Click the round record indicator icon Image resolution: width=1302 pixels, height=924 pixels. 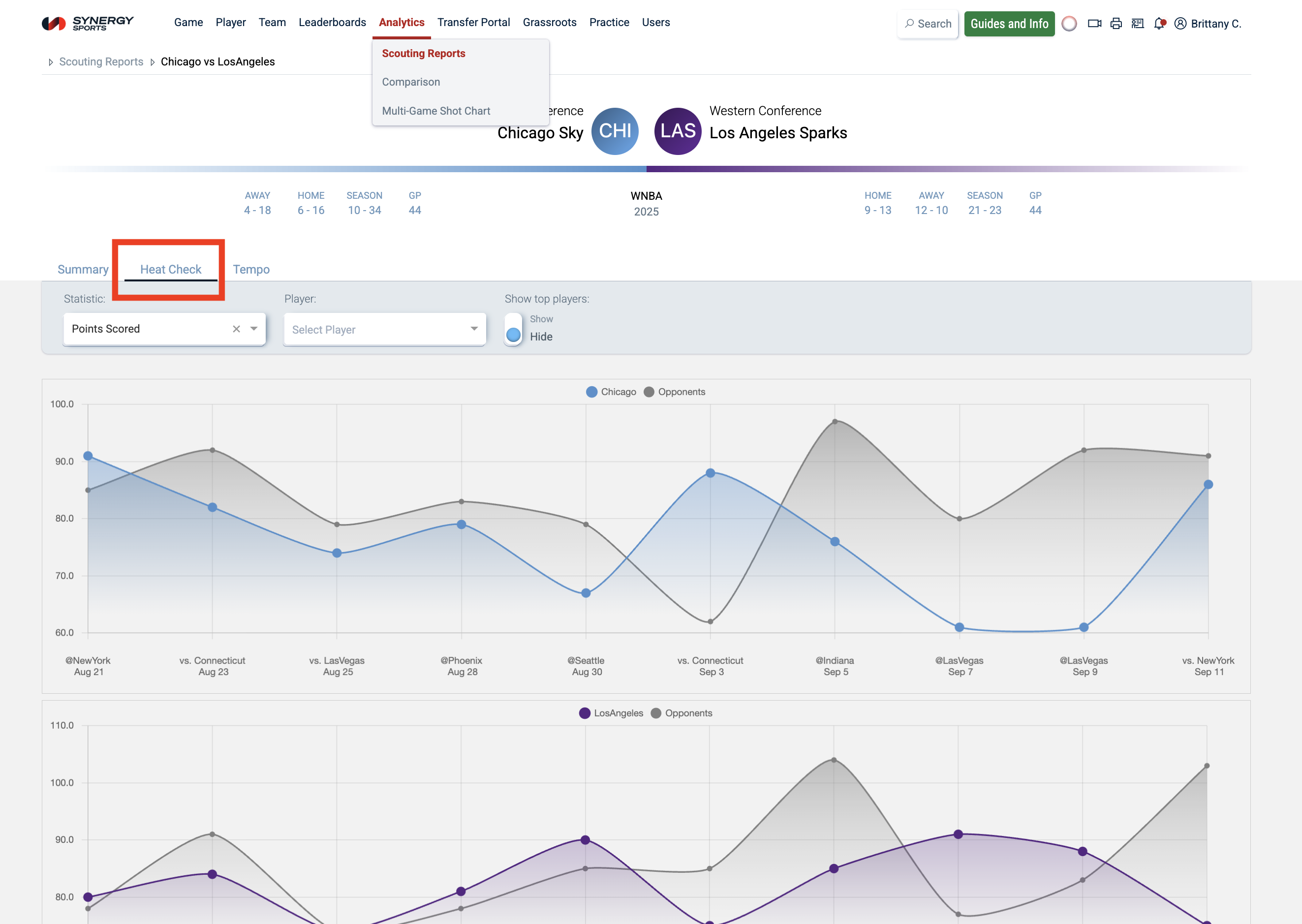point(1069,23)
